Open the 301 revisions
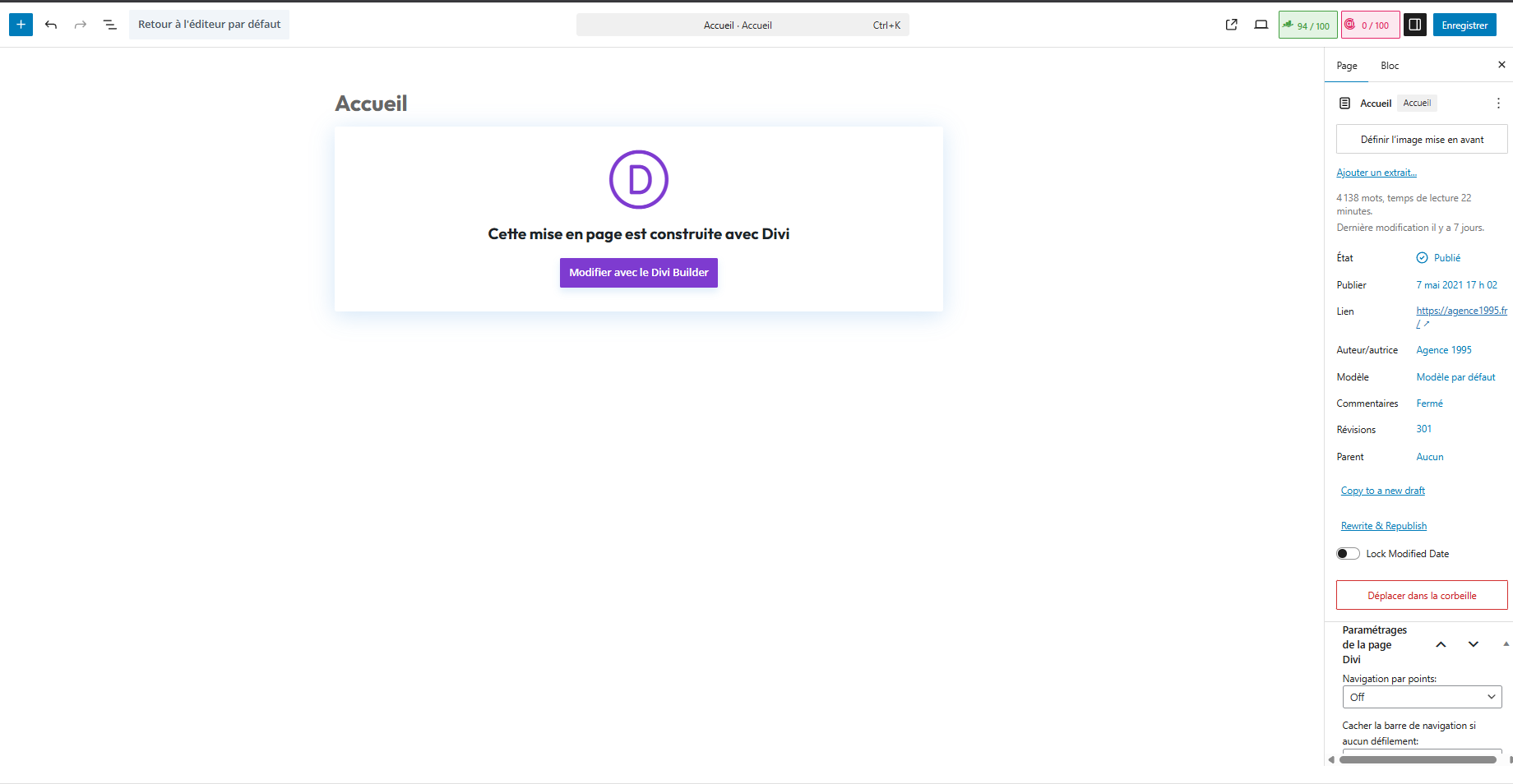 pyautogui.click(x=1423, y=429)
